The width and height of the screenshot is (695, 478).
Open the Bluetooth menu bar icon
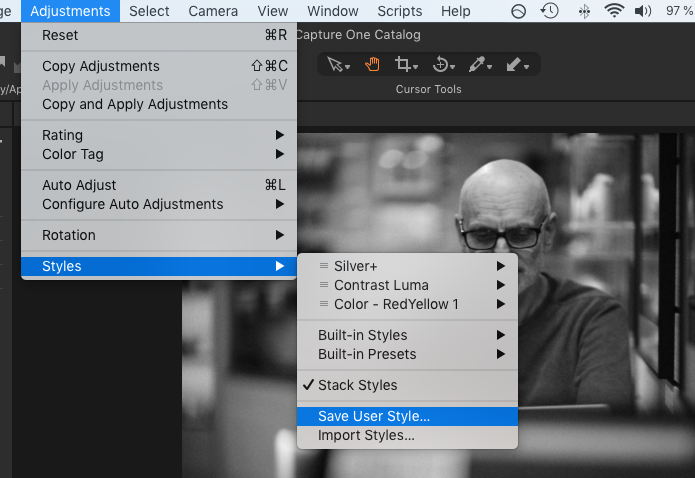click(583, 11)
